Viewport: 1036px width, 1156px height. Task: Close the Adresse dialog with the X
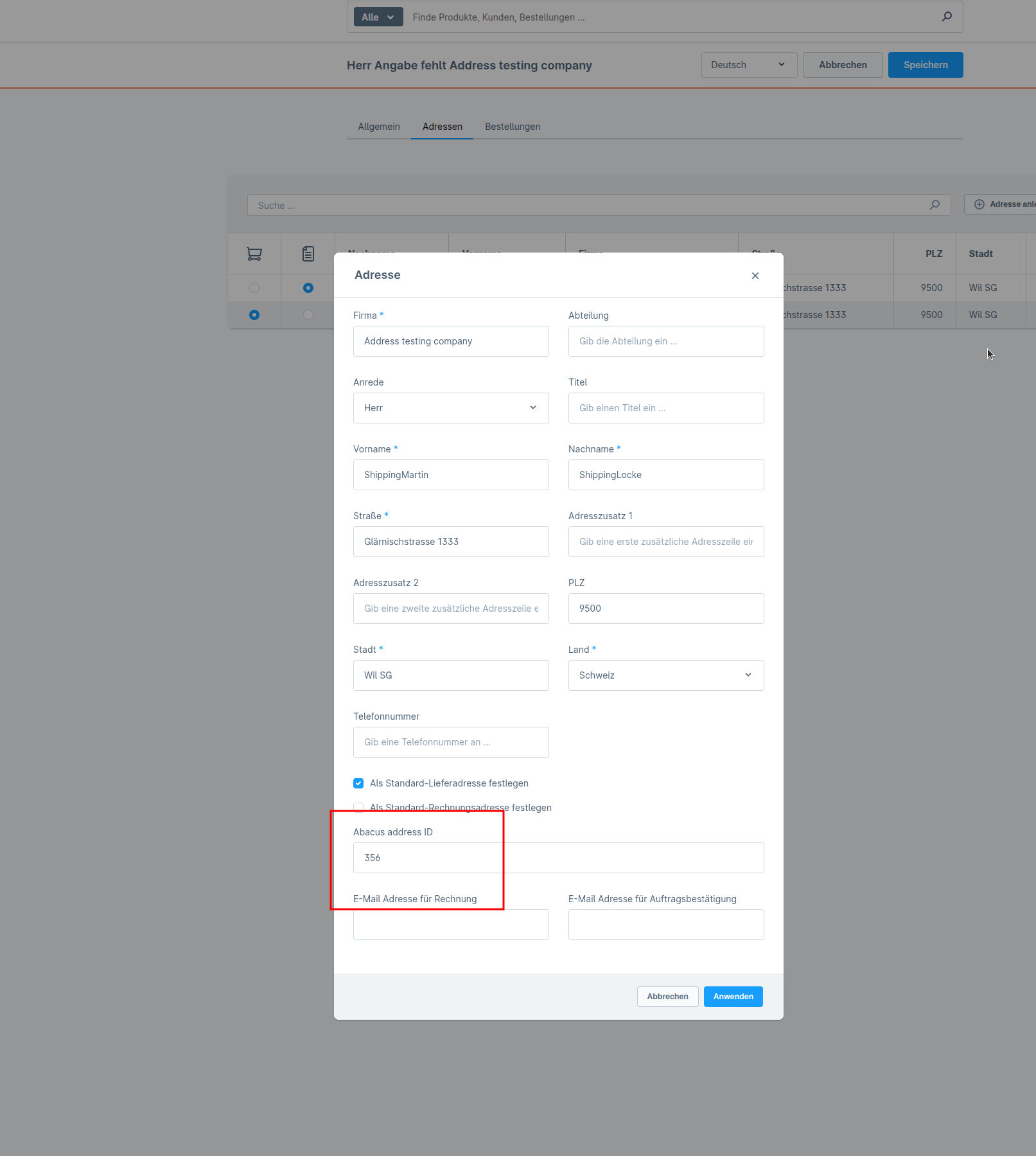755,275
